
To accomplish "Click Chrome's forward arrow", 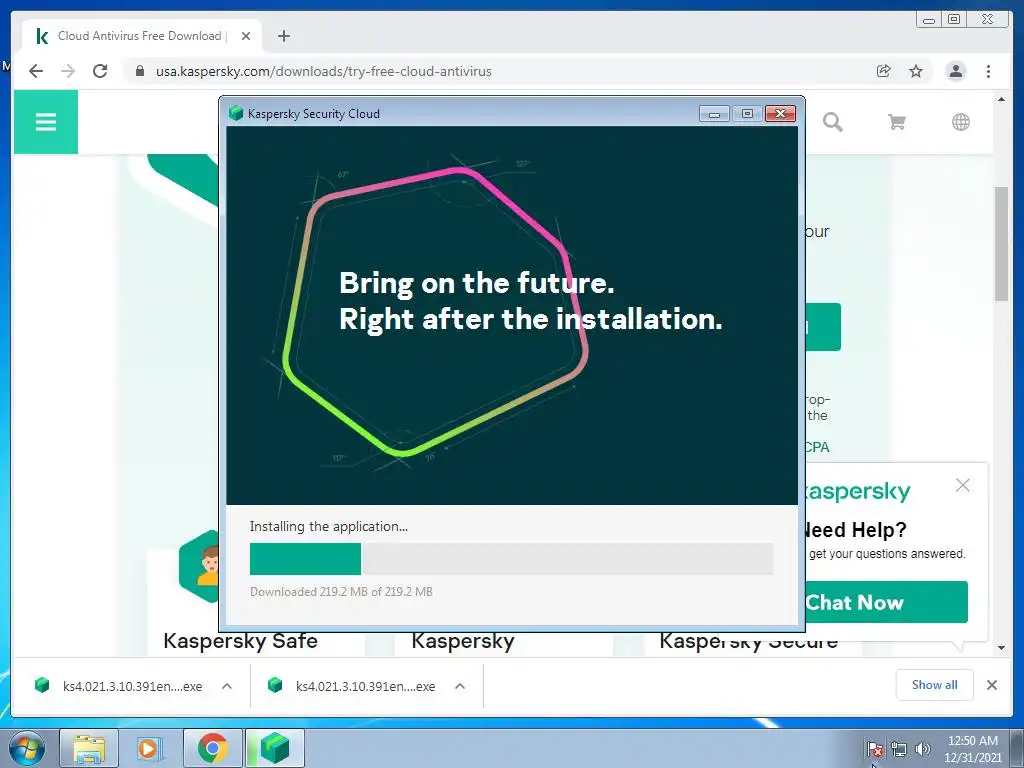I will point(68,71).
